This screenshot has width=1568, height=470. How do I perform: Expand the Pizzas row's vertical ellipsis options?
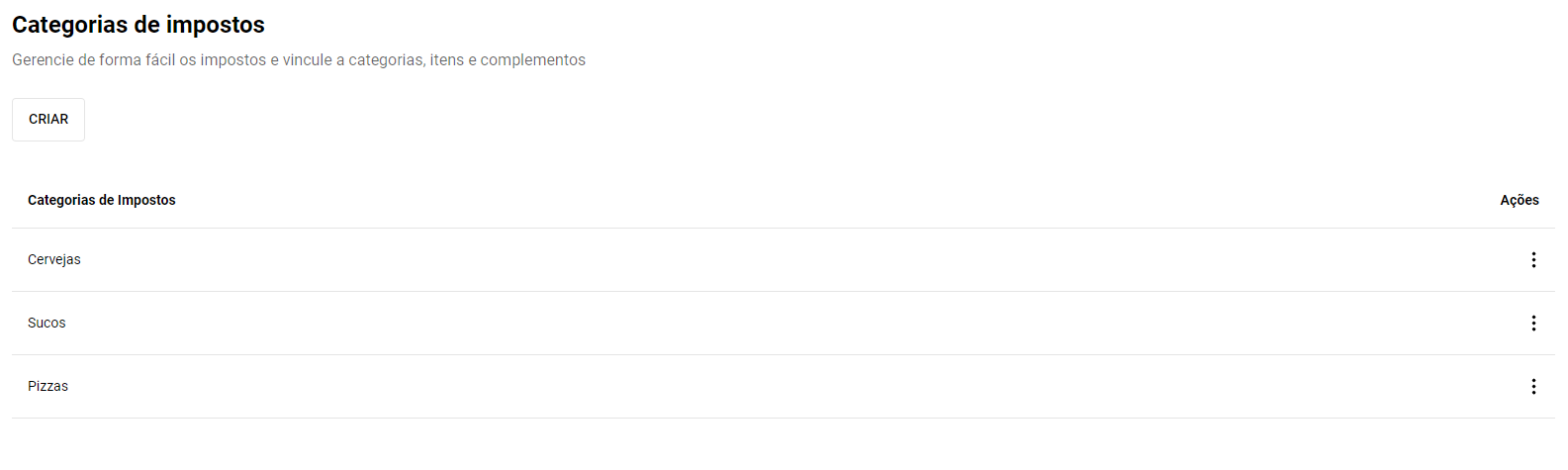click(1533, 387)
